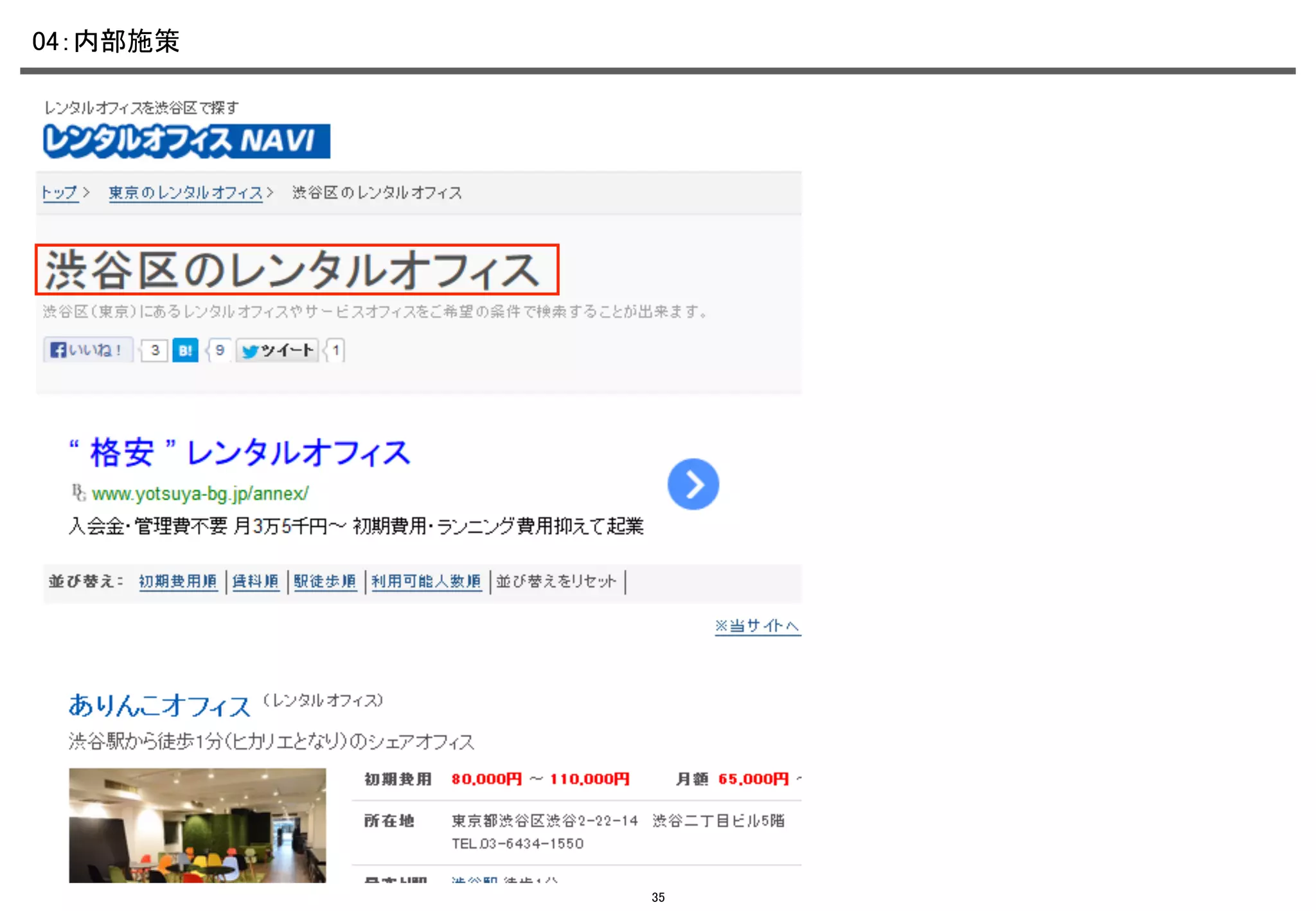Click the heading 渋谷区のレンタルオフィス
Image resolution: width=1316 pixels, height=911 pixels.
coord(293,270)
